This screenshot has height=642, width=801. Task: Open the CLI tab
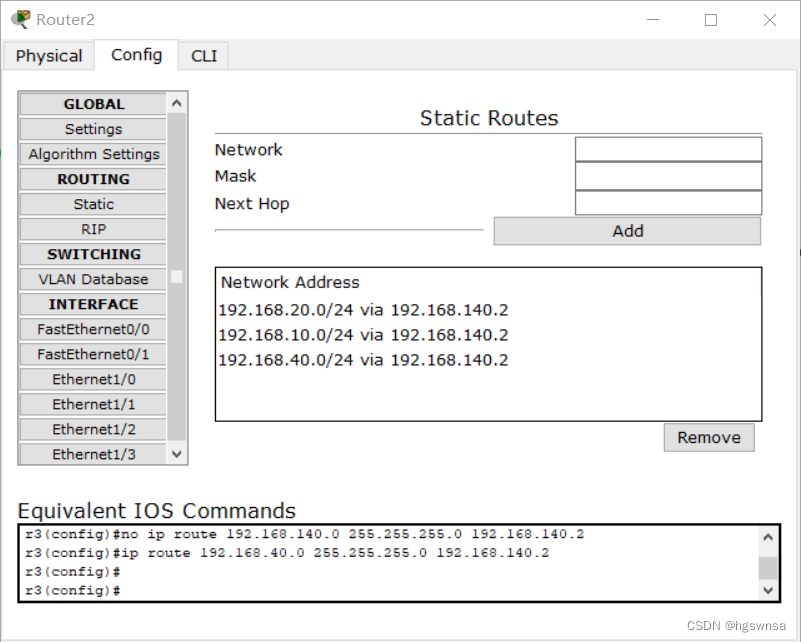click(204, 56)
